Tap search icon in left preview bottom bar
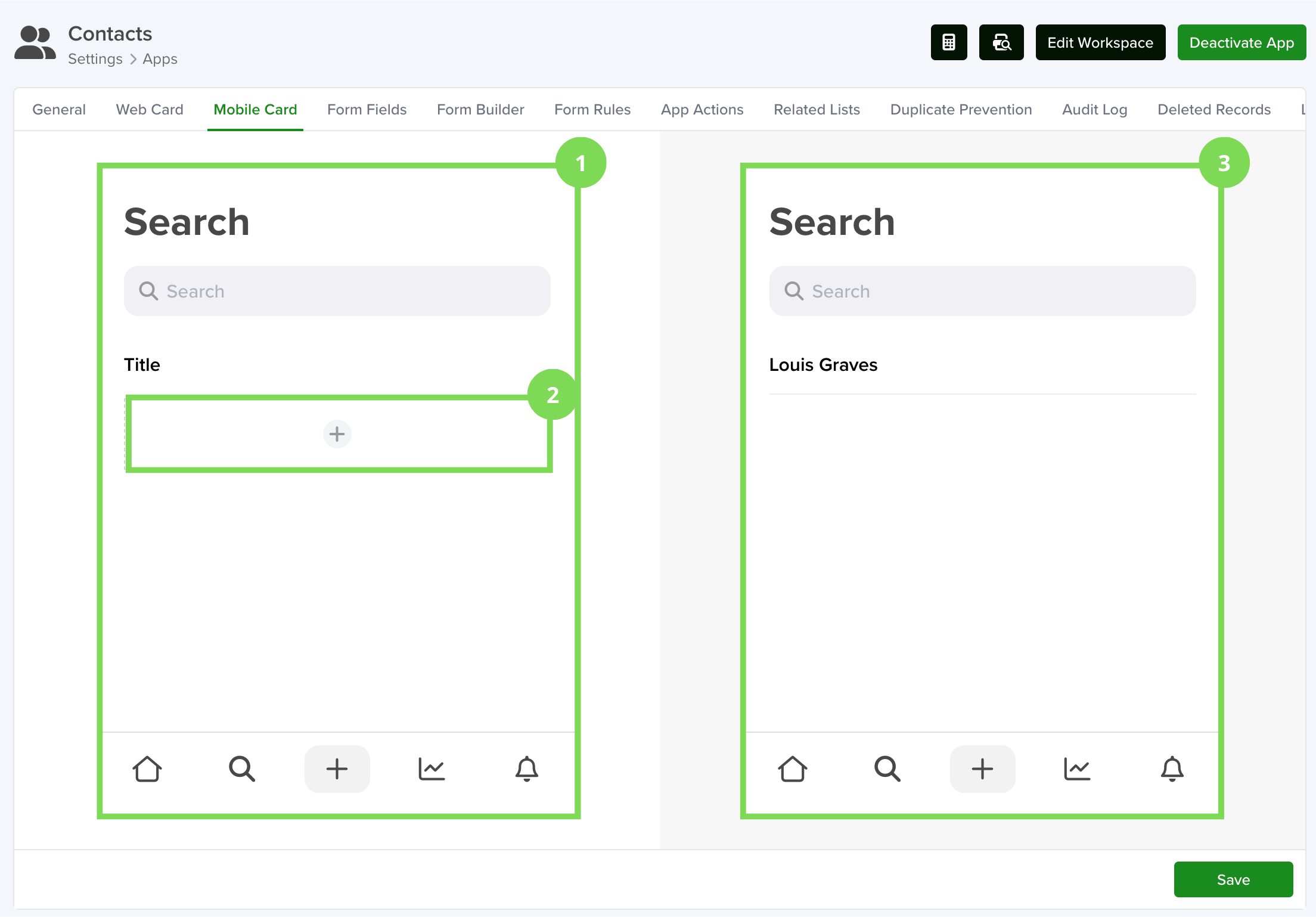 (x=242, y=769)
